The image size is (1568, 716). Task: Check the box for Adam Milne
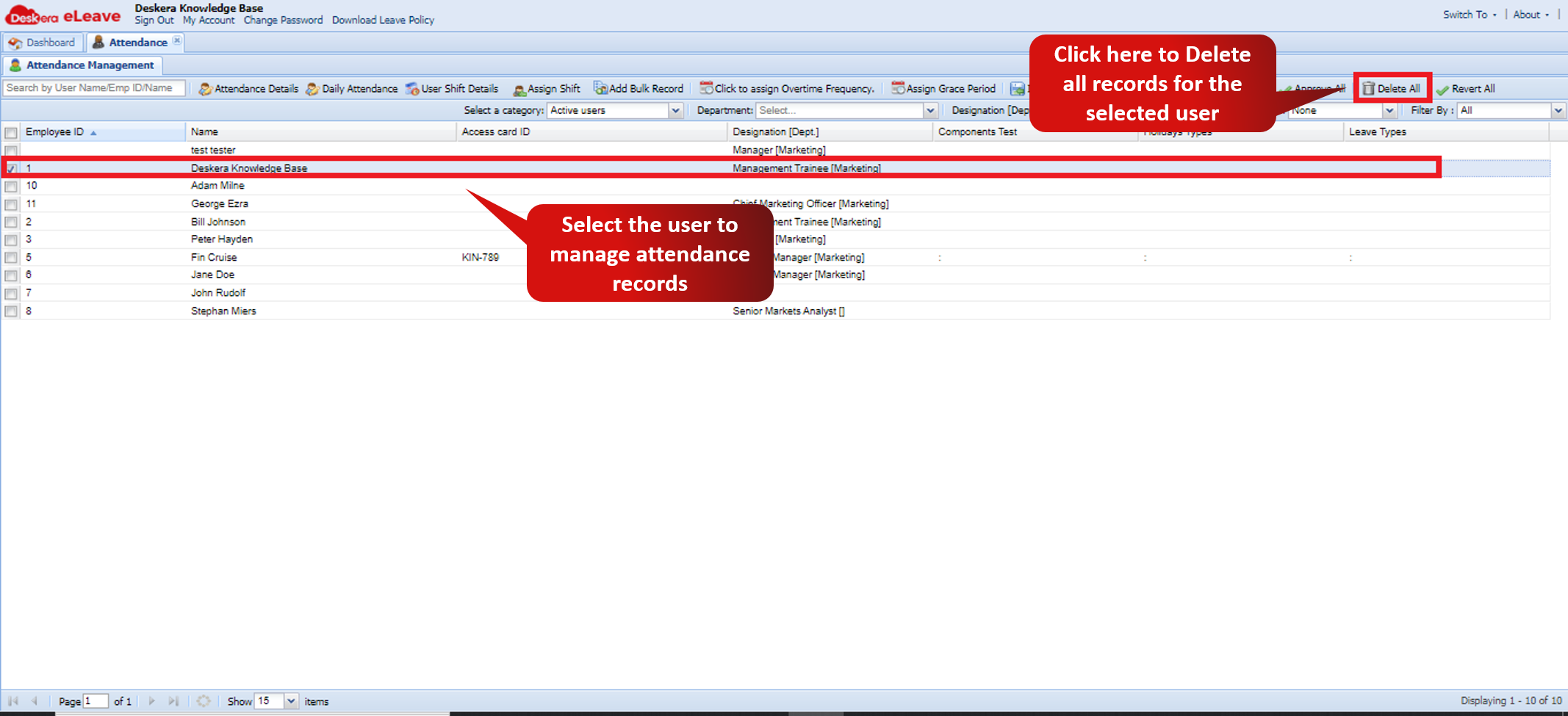pyautogui.click(x=11, y=186)
